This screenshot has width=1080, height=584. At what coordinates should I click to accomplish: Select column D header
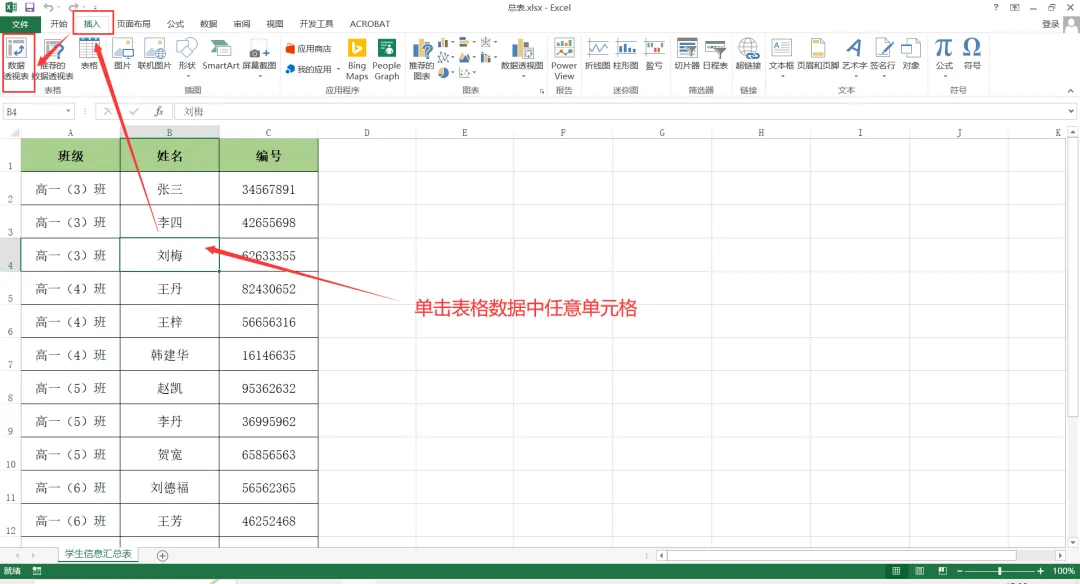[x=366, y=132]
